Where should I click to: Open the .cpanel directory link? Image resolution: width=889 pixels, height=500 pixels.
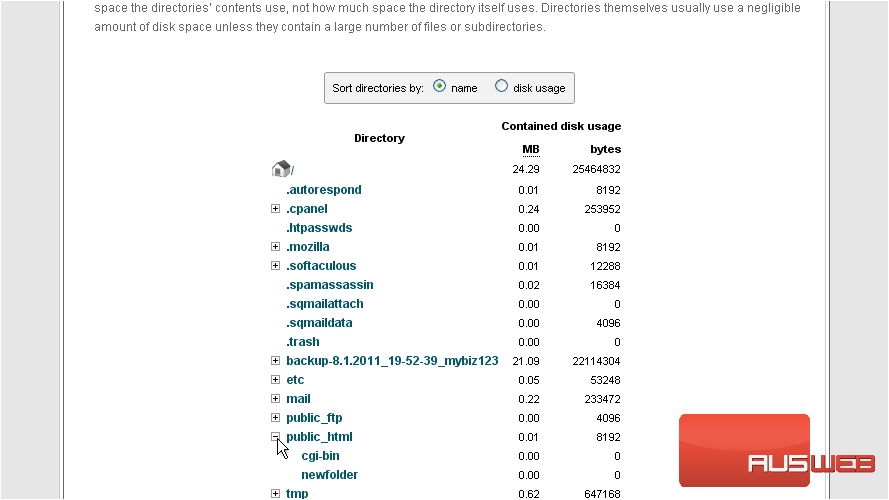click(307, 209)
